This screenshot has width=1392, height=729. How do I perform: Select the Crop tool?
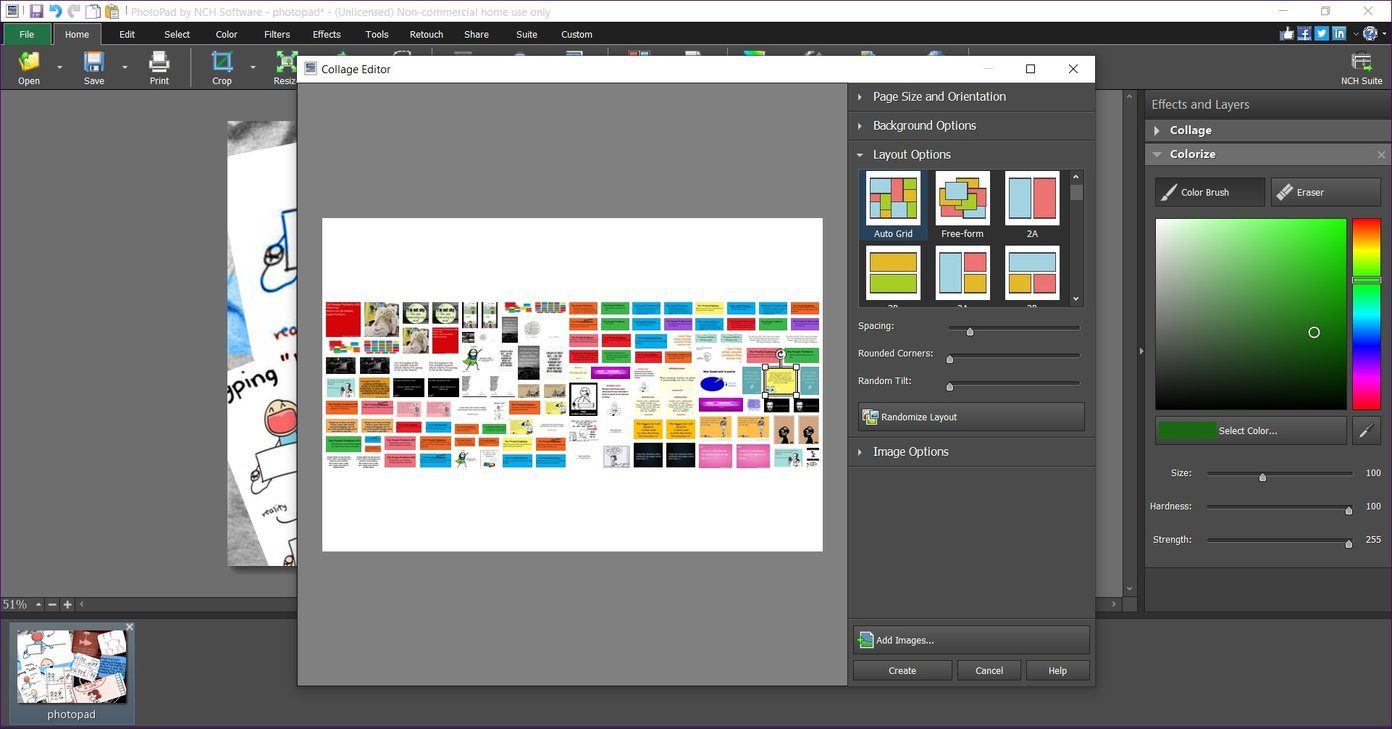pos(222,67)
